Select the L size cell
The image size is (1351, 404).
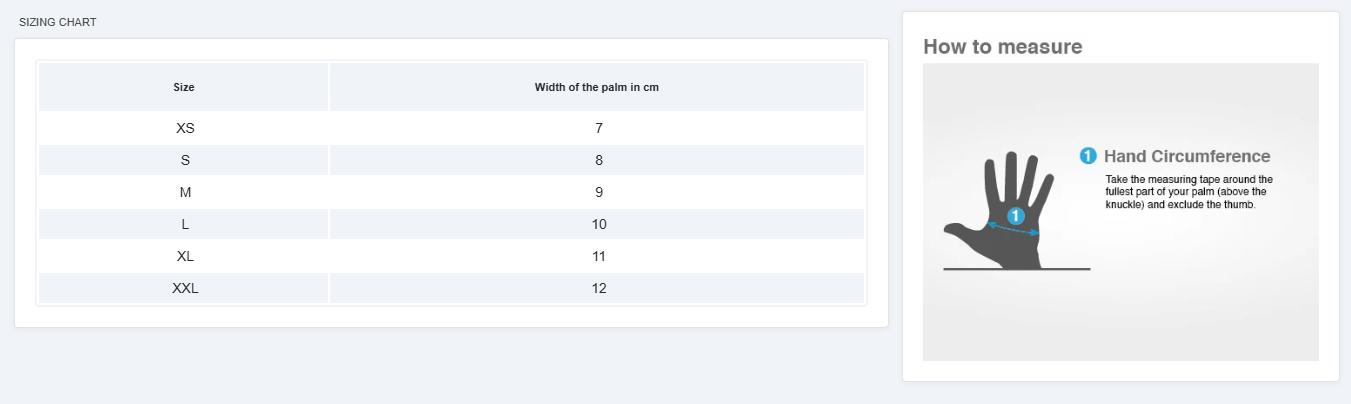pyautogui.click(x=185, y=224)
